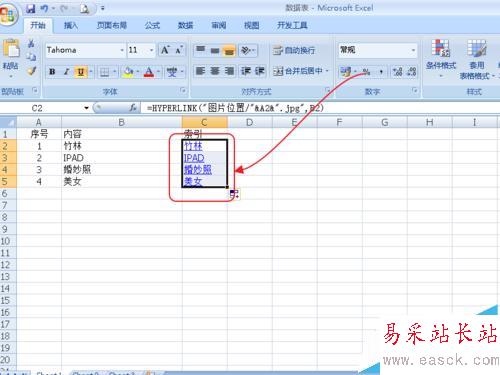Decrease decimal places
This screenshot has height=375, width=500.
(x=412, y=71)
